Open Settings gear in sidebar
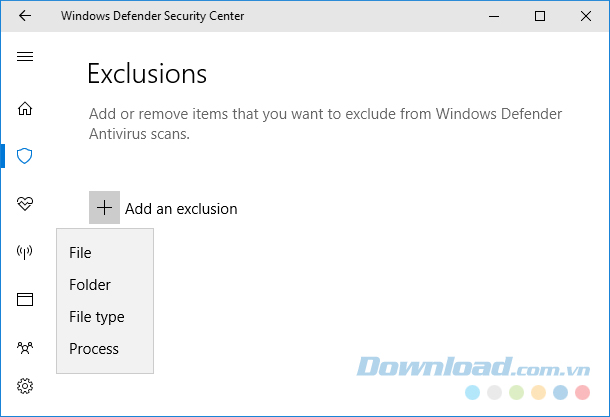This screenshot has width=610, height=417. pyautogui.click(x=25, y=386)
